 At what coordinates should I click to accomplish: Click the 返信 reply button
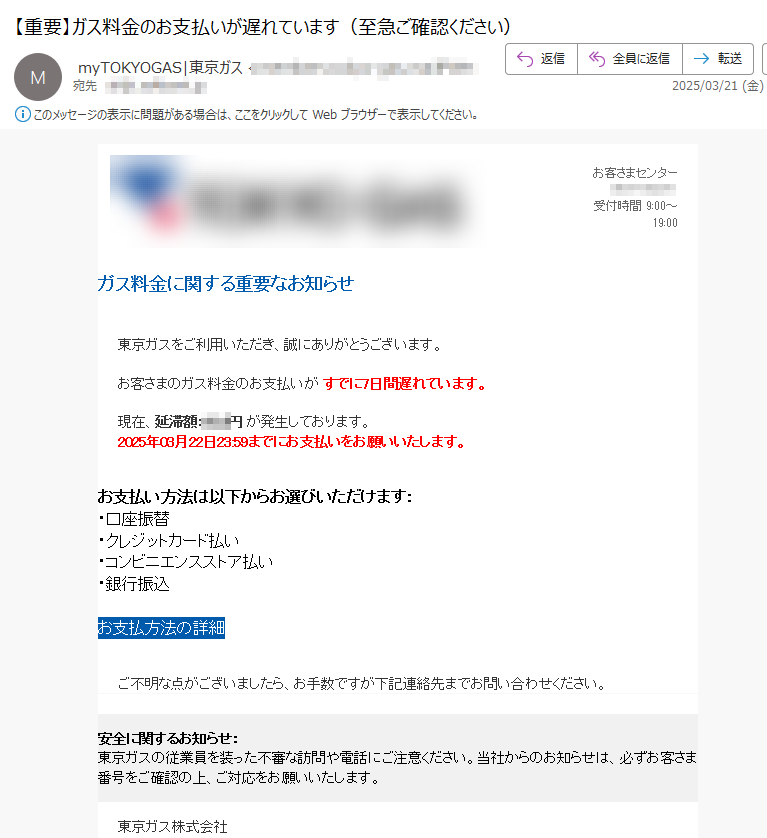click(541, 59)
